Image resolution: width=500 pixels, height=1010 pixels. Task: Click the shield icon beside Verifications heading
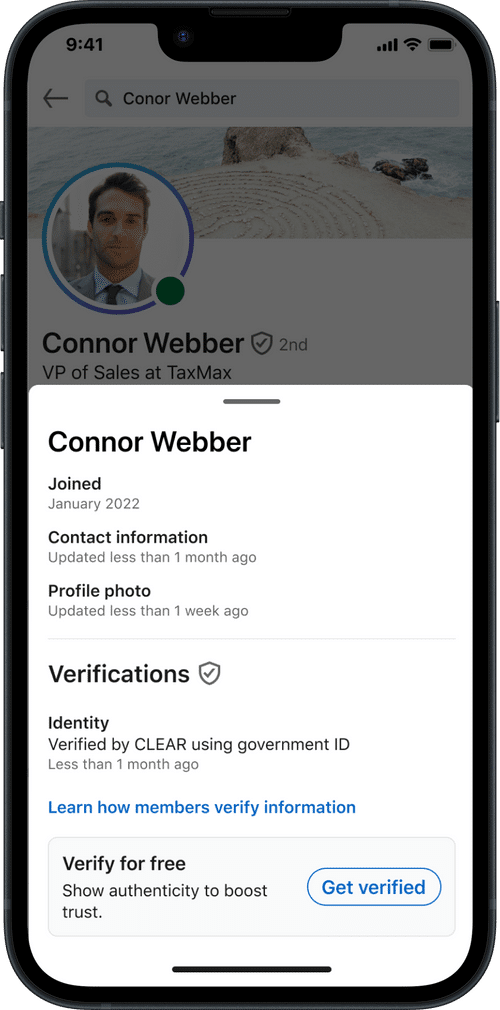point(209,673)
